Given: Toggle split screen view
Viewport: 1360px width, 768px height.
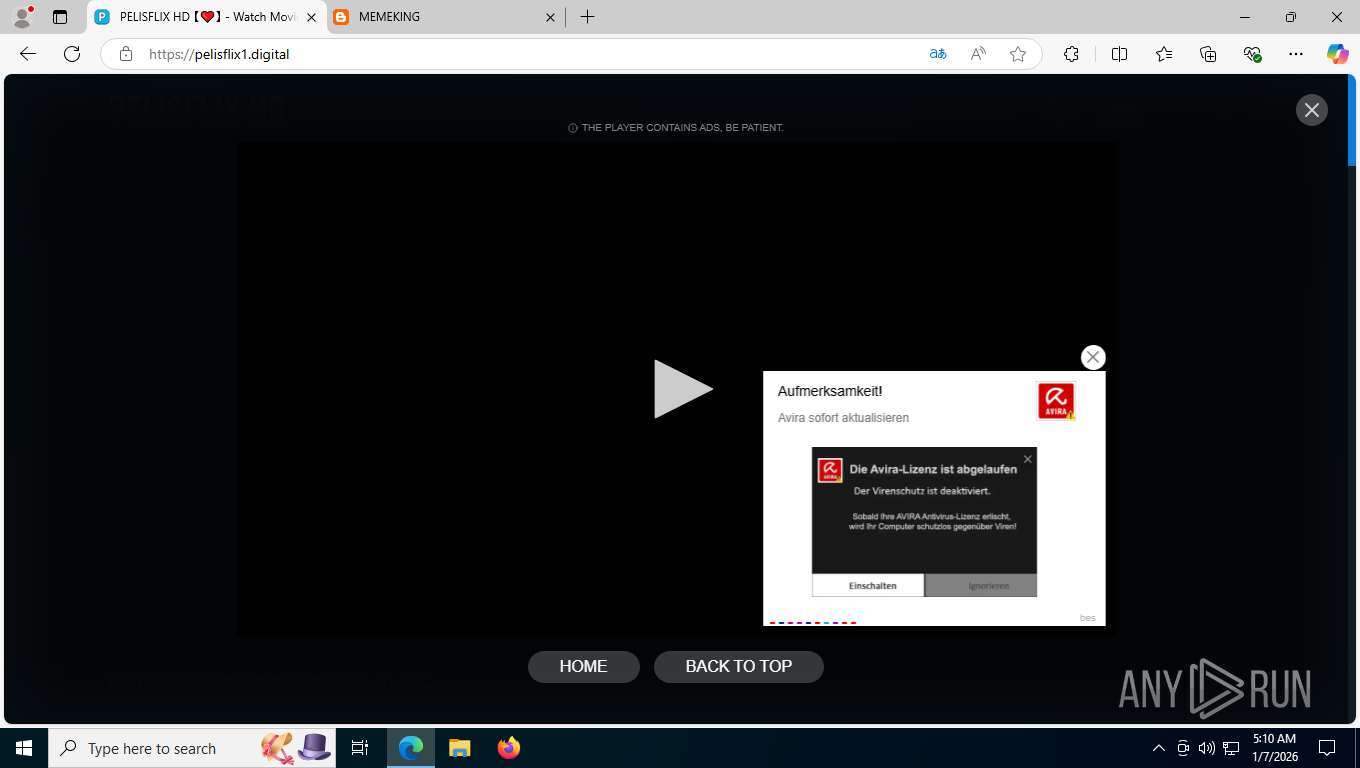Looking at the screenshot, I should pos(1119,54).
